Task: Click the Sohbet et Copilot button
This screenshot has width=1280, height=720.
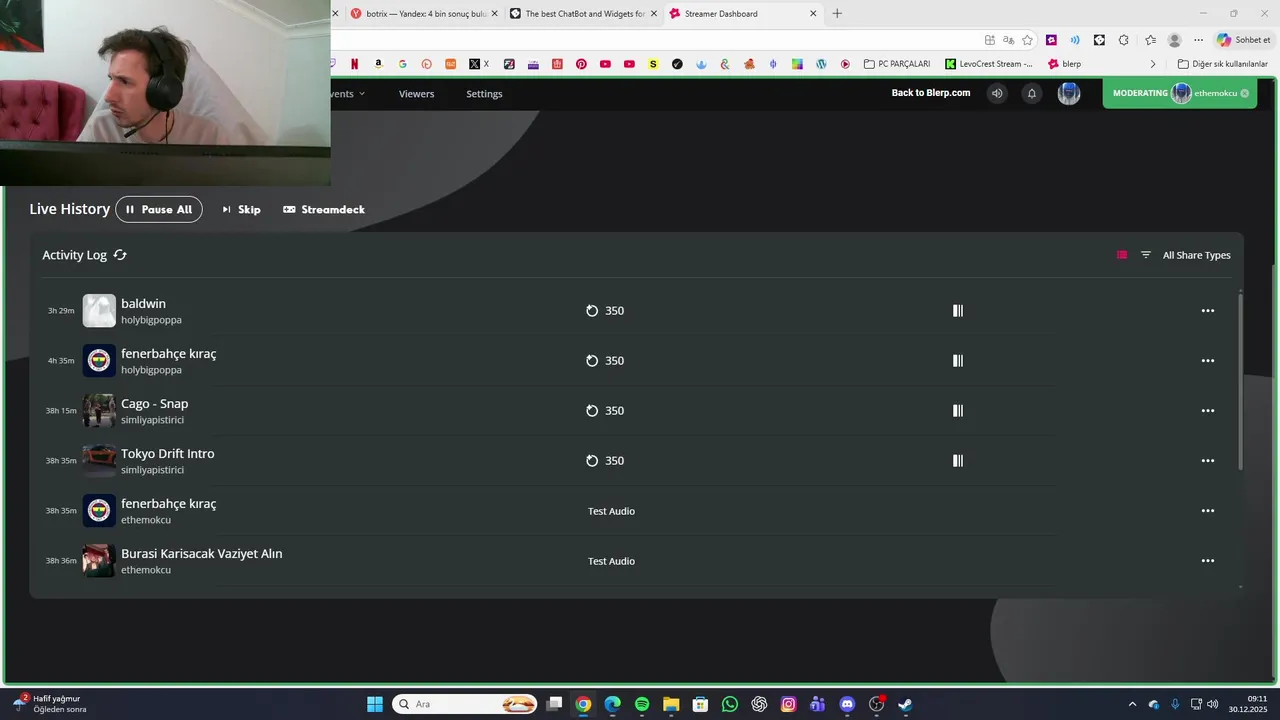Action: coord(1243,40)
